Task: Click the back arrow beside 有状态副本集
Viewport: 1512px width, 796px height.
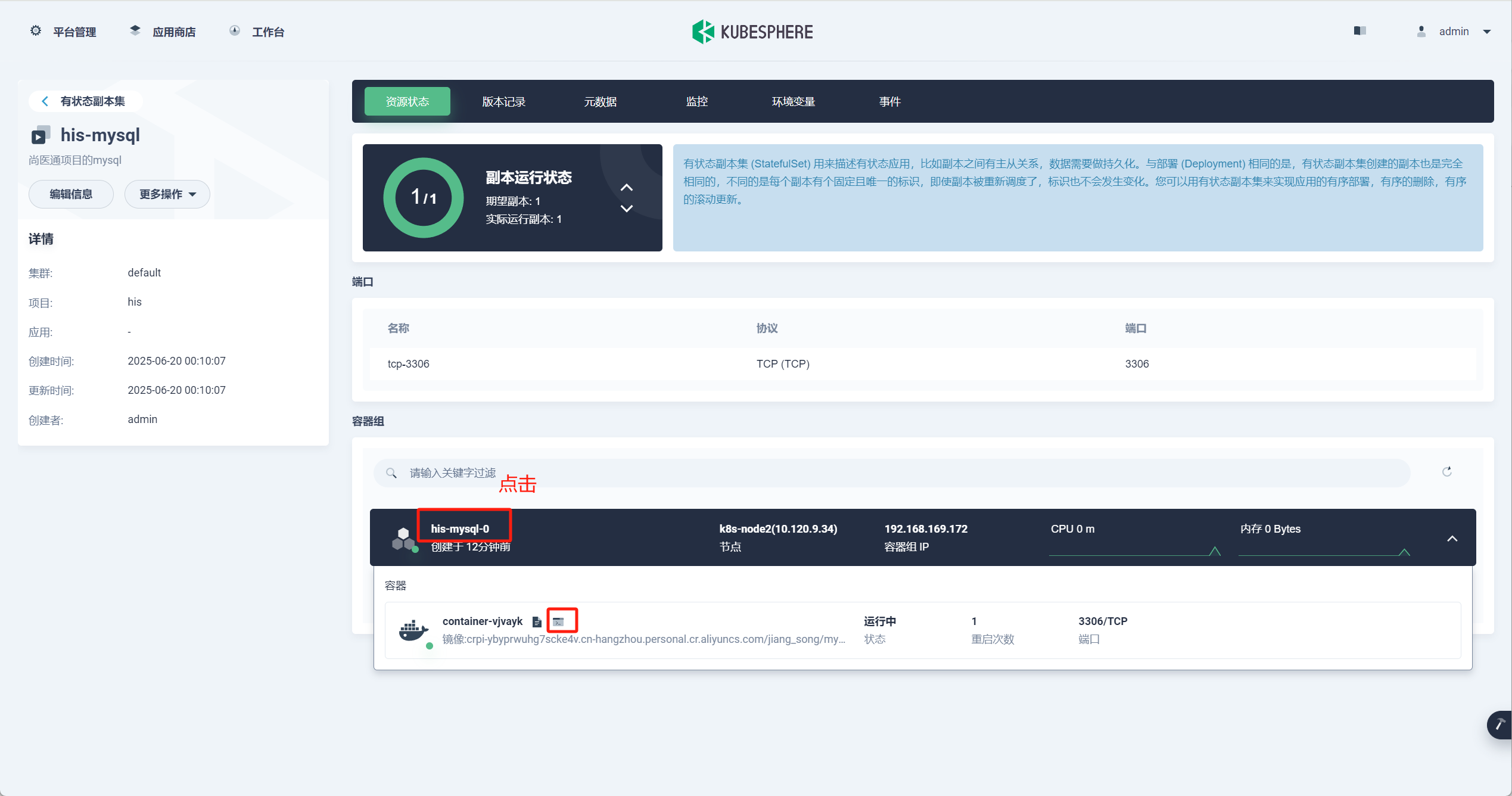Action: 45,101
